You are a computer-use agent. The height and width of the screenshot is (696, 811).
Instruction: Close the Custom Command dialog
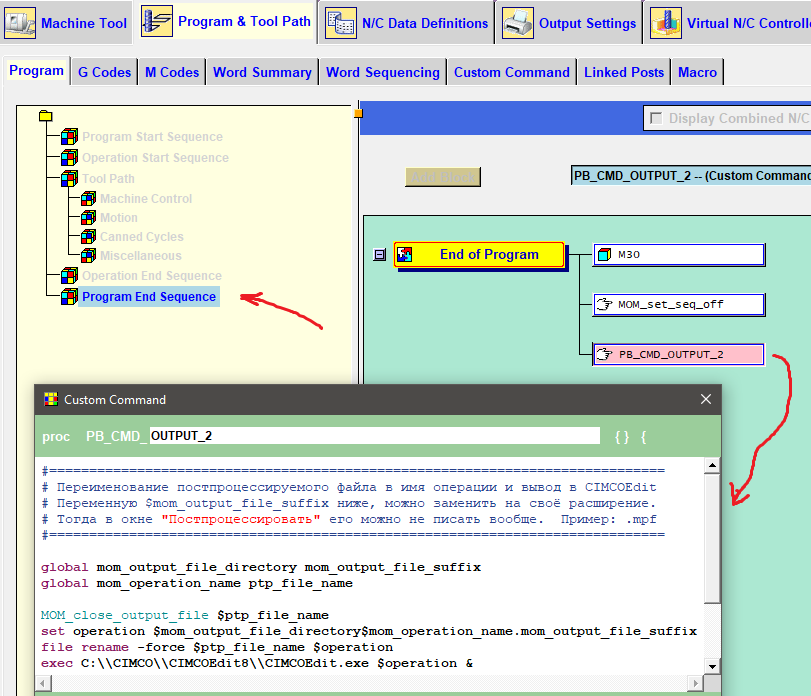[706, 399]
